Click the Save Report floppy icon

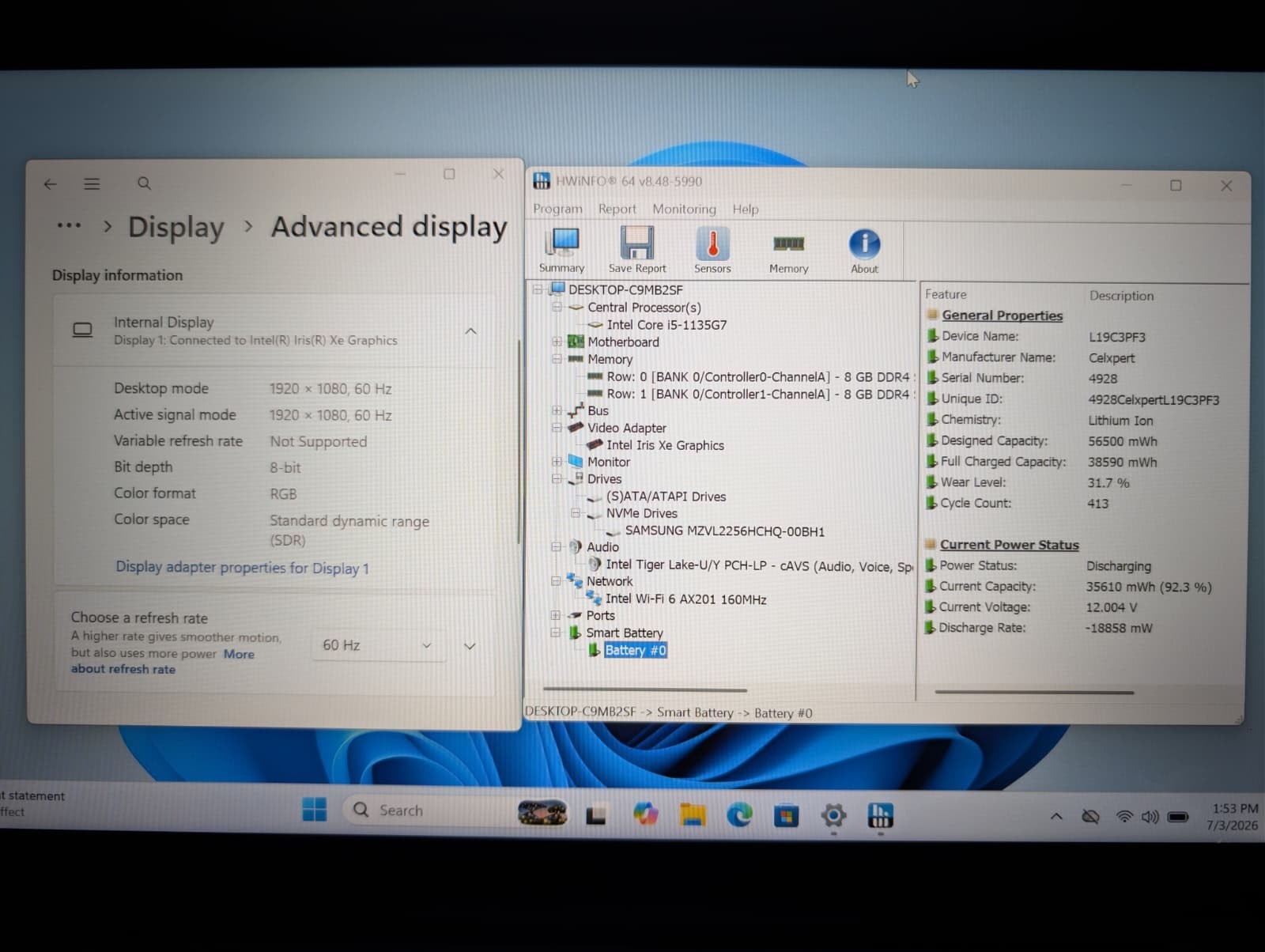pyautogui.click(x=637, y=250)
